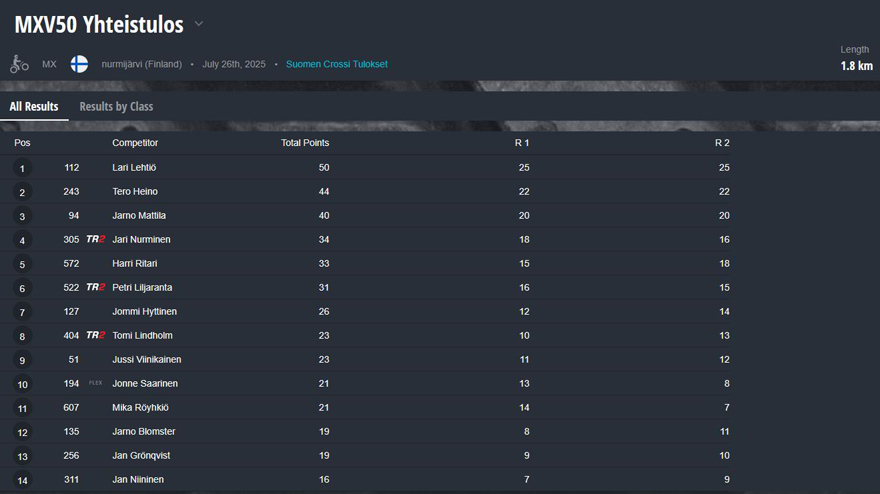Click the R 2 column header
This screenshot has height=494, width=880.
(x=722, y=143)
